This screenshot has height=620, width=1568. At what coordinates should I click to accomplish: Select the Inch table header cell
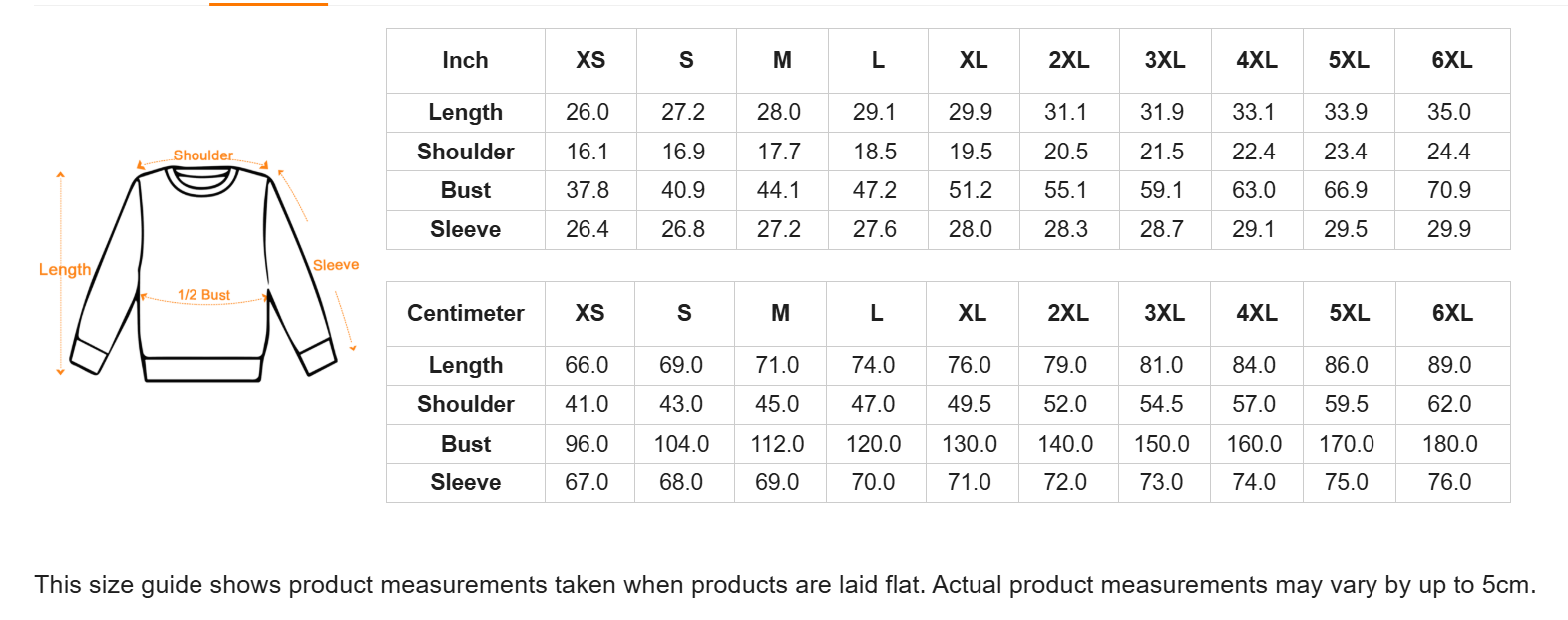point(466,61)
